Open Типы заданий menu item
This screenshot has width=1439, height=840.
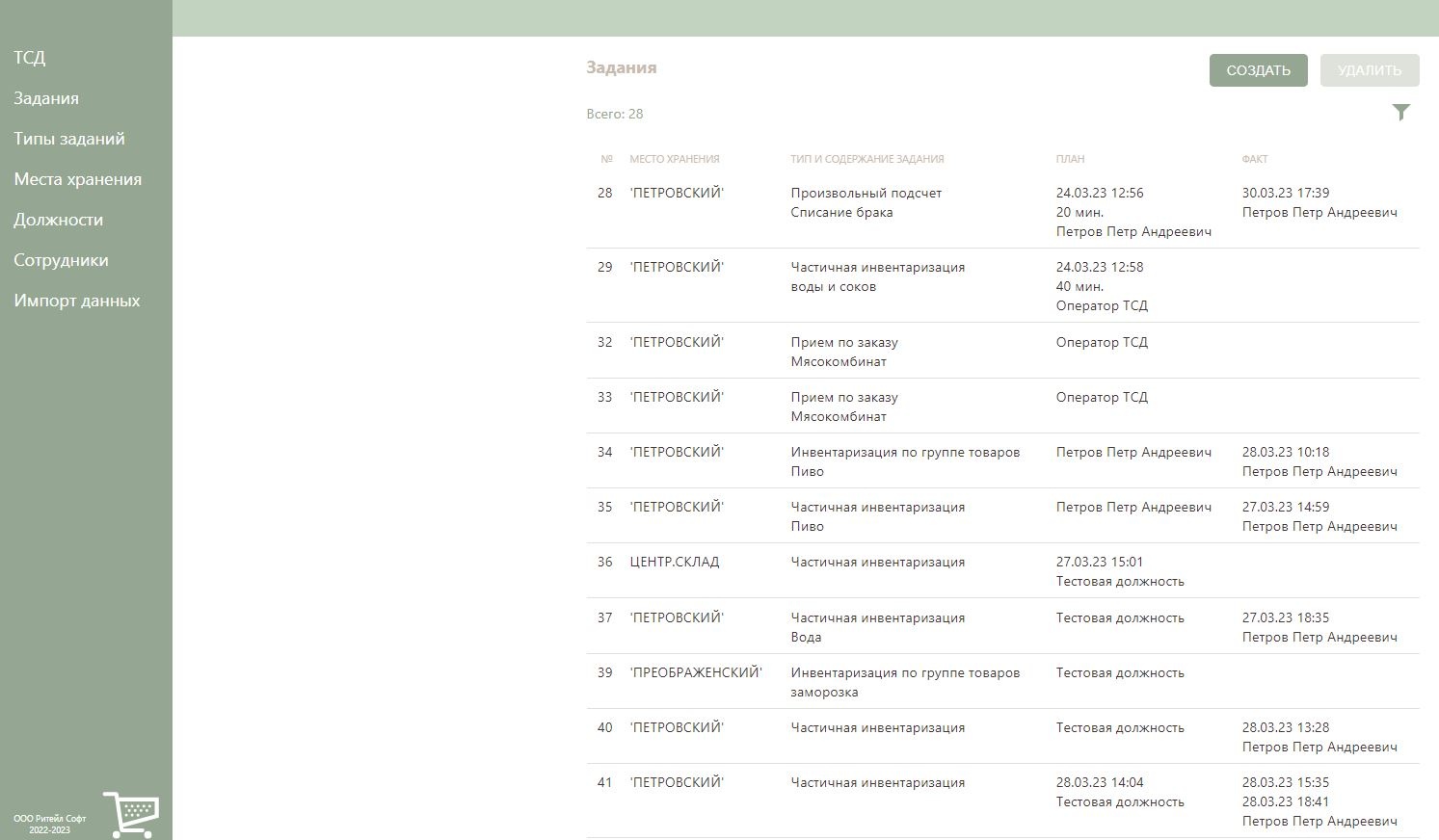(69, 139)
